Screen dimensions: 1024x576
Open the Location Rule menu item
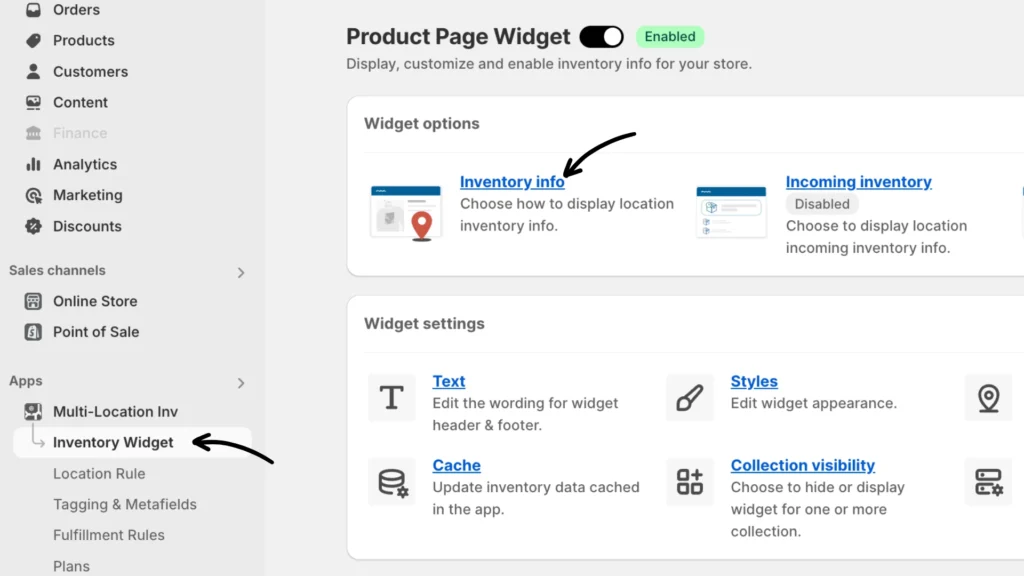[99, 474]
